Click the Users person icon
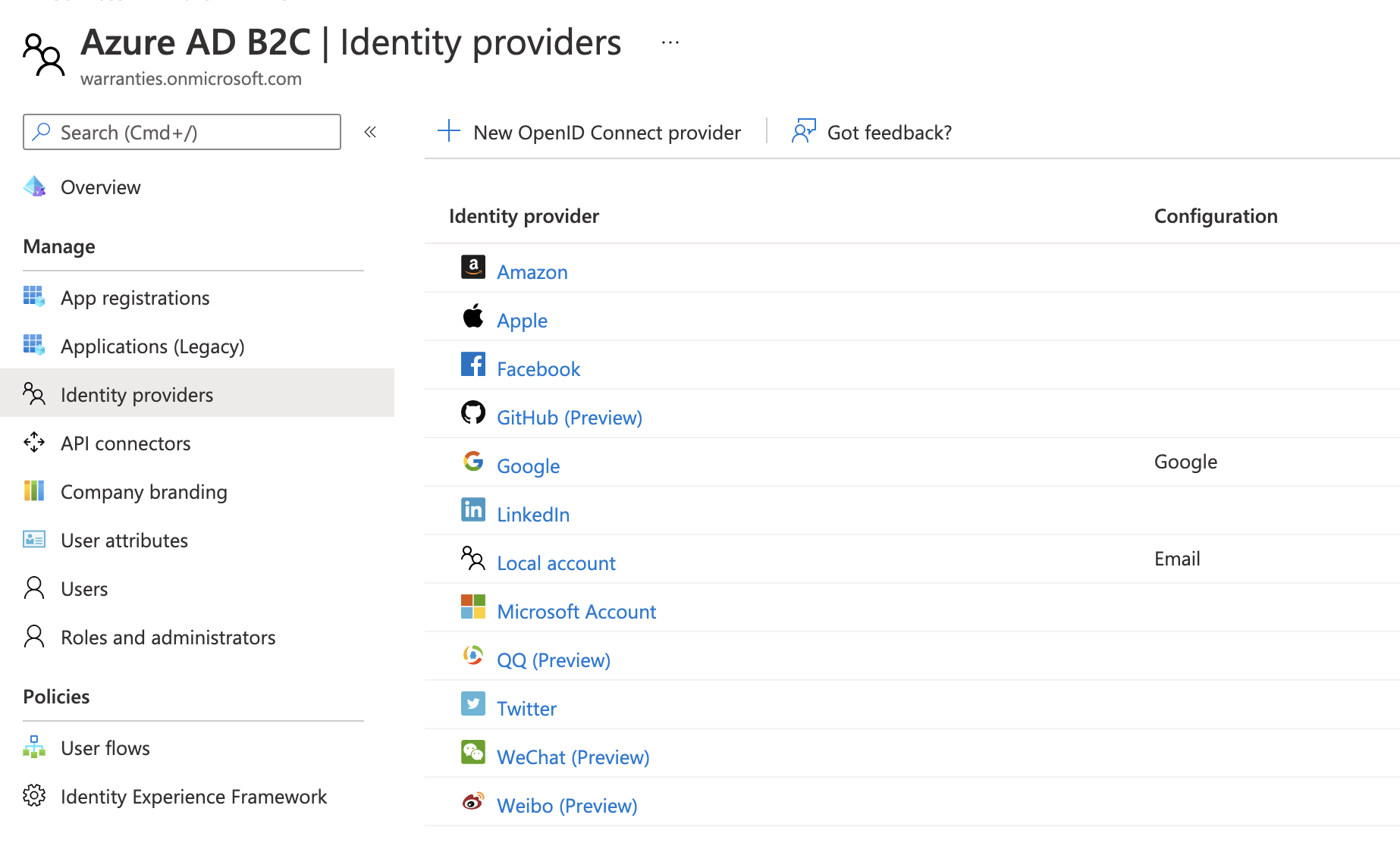Viewport: 1400px width, 846px height. (x=34, y=587)
